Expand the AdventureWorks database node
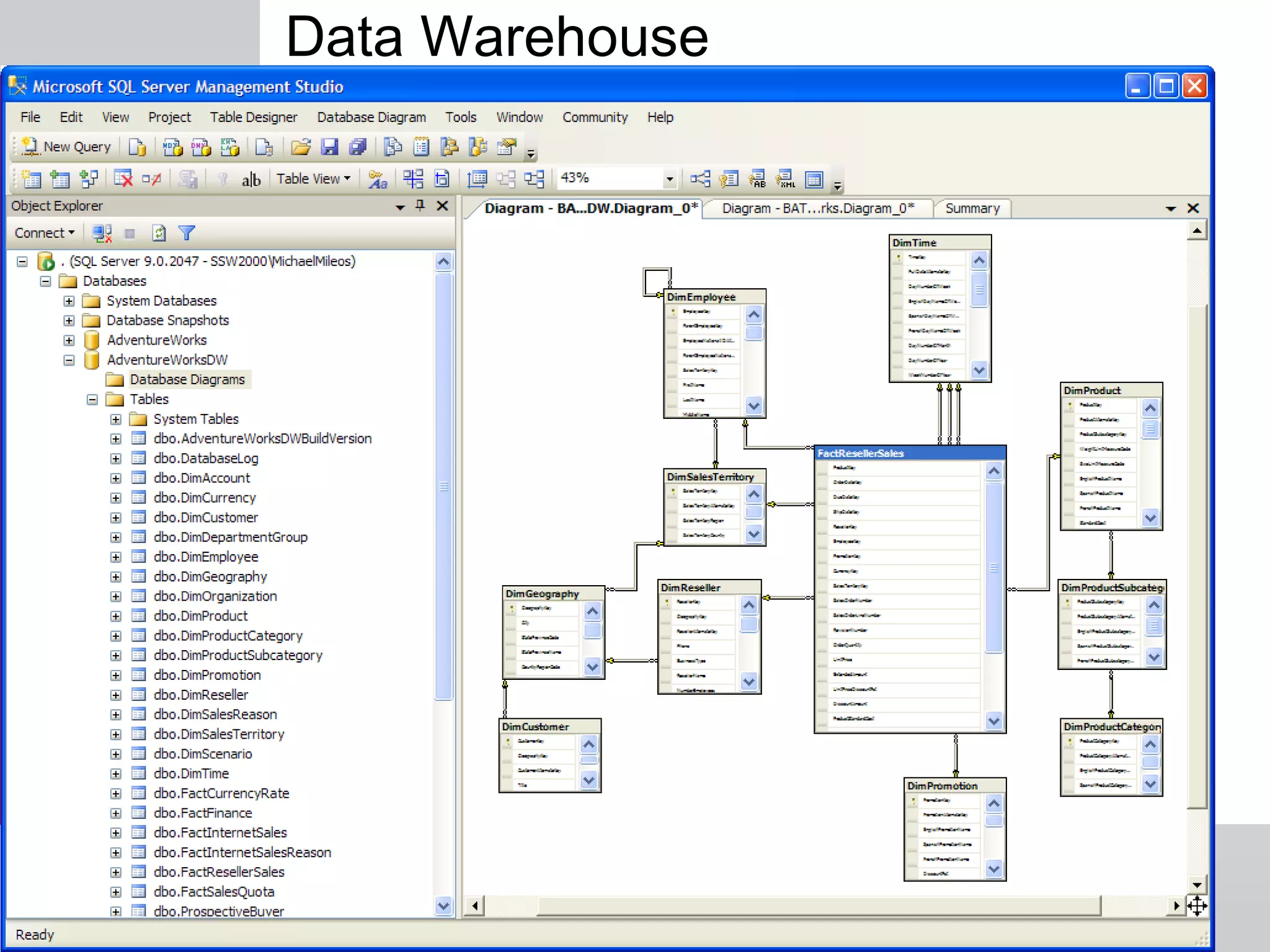Screen dimensions: 1270x952 (x=69, y=340)
